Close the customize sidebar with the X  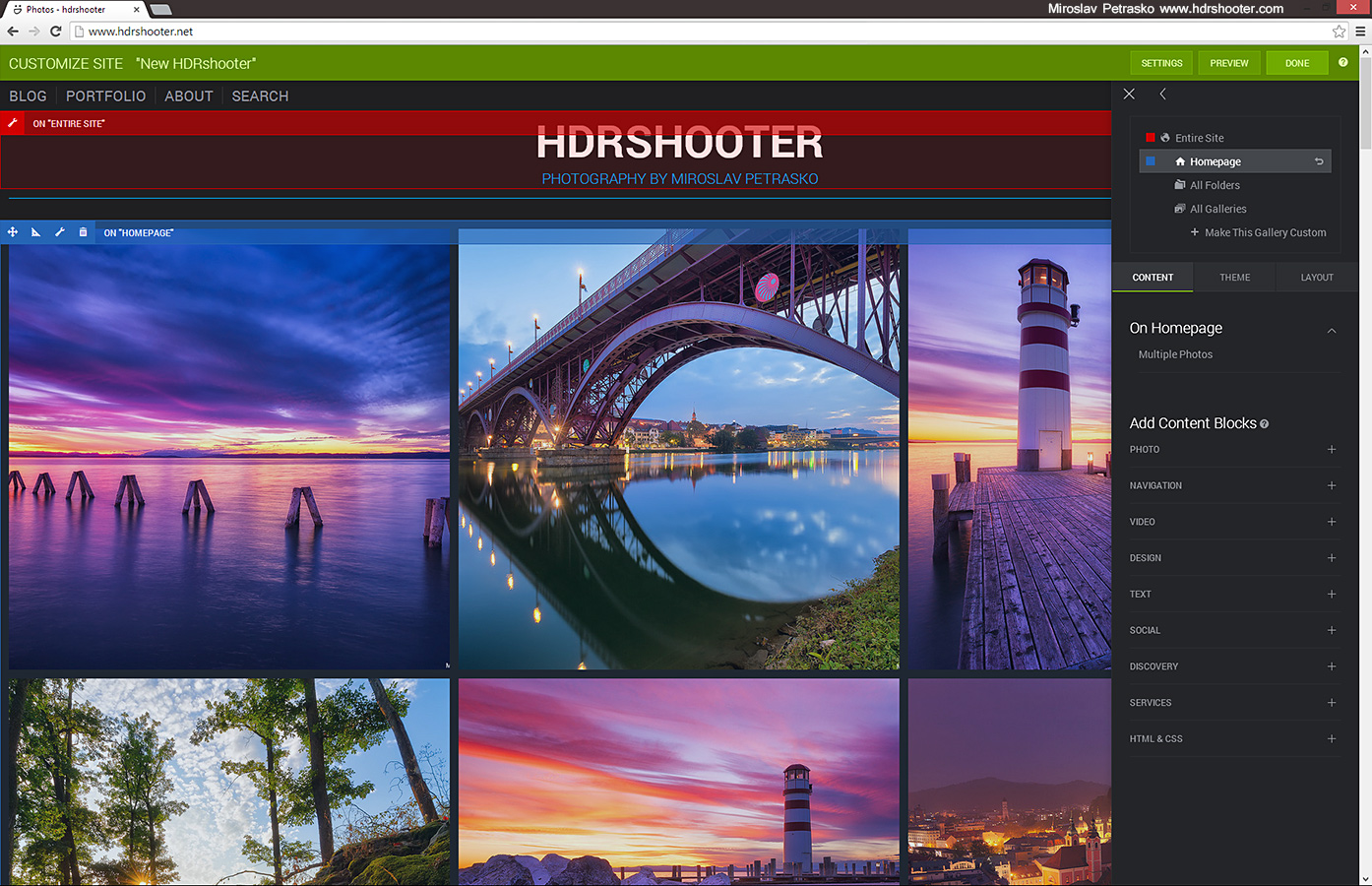pos(1129,94)
